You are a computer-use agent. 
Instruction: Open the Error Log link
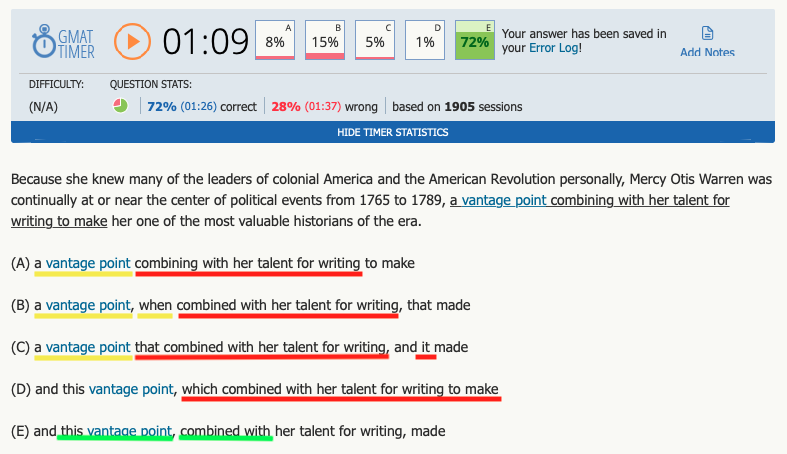555,48
